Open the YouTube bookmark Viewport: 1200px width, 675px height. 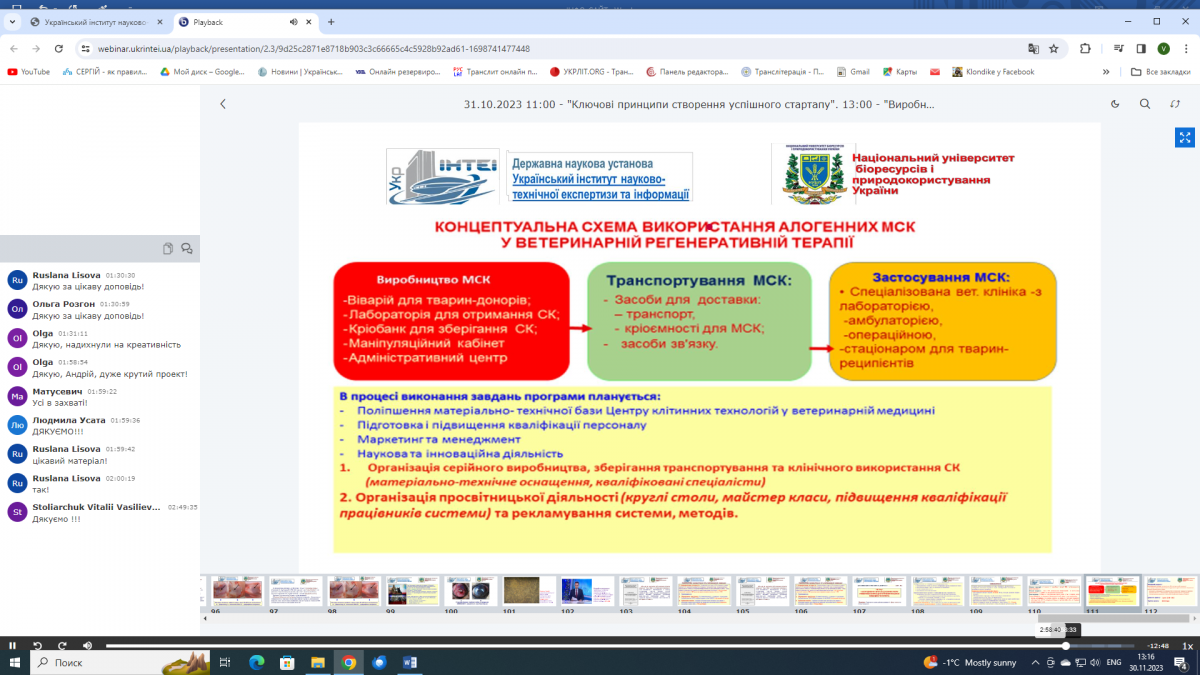pyautogui.click(x=28, y=72)
